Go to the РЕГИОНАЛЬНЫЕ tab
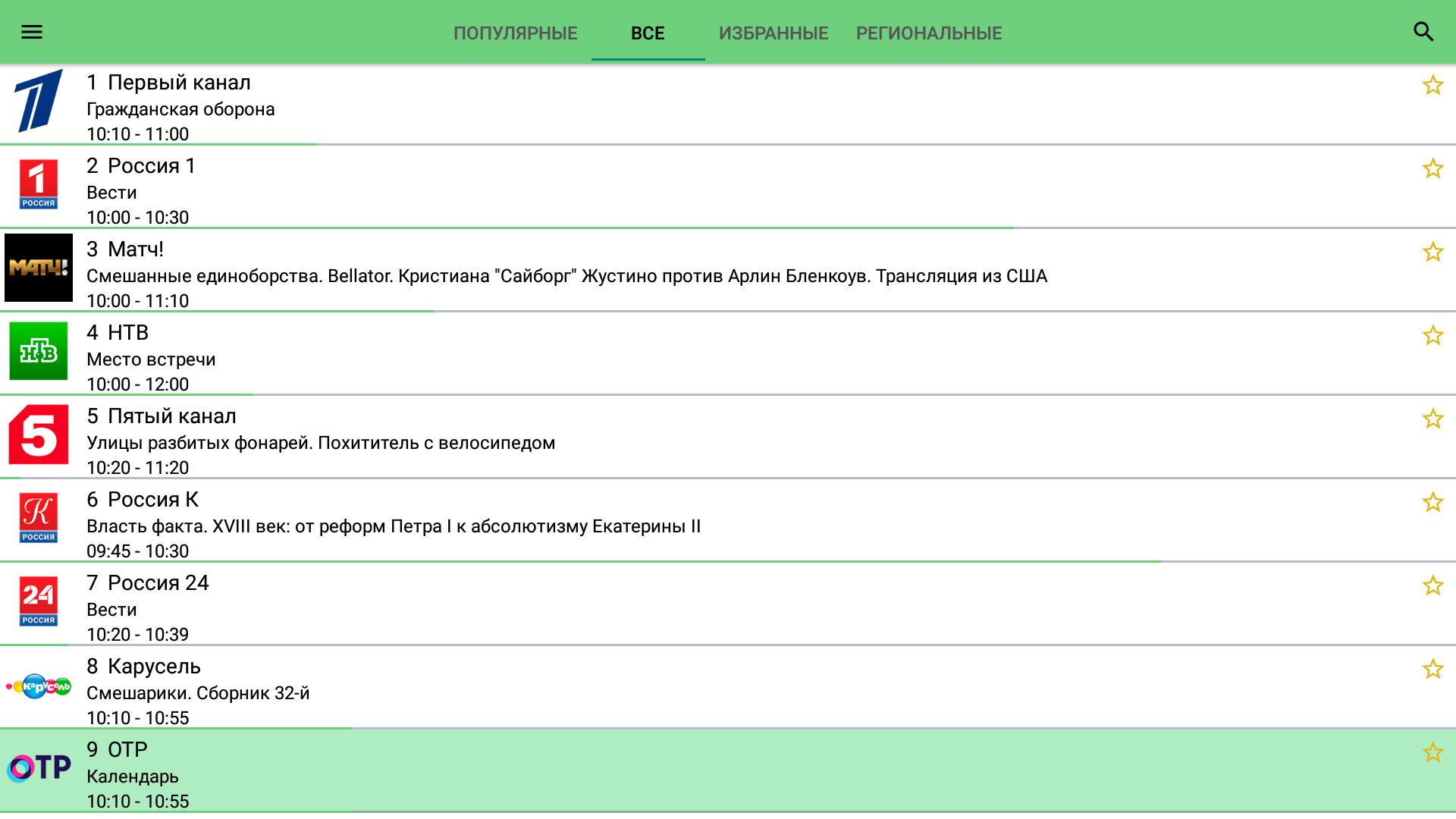Image resolution: width=1456 pixels, height=819 pixels. pyautogui.click(x=929, y=33)
